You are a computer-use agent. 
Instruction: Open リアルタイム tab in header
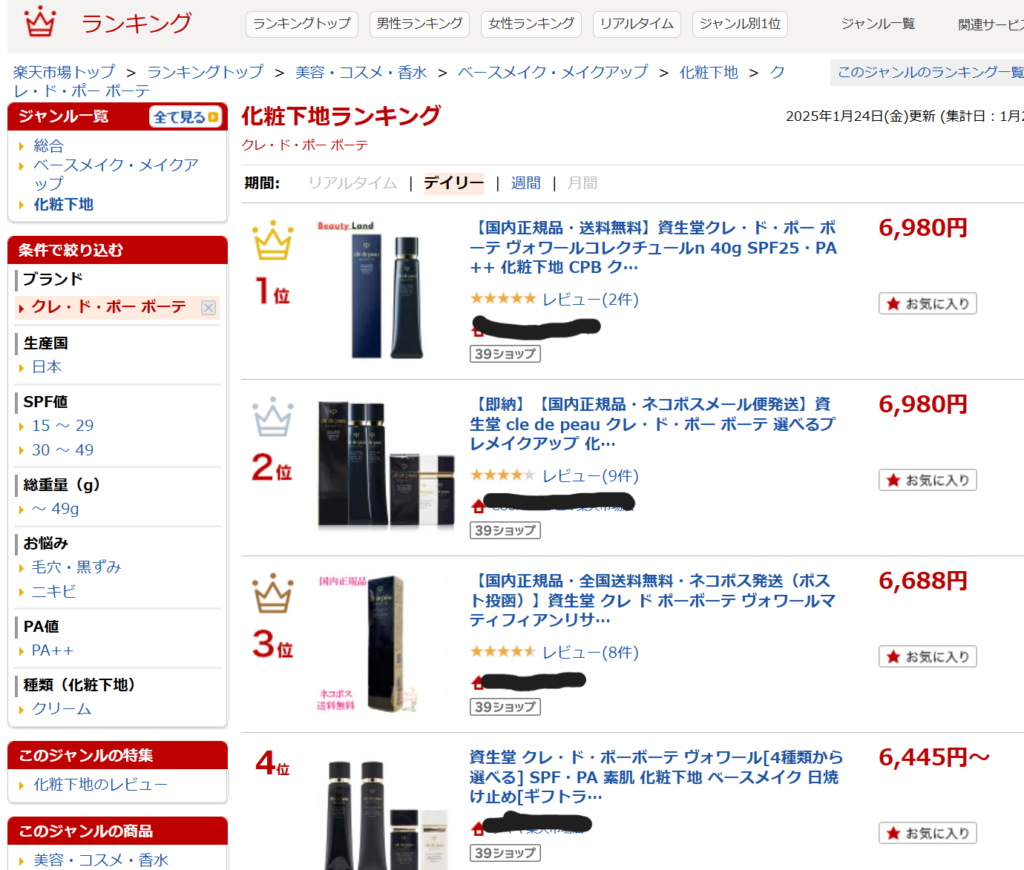click(x=637, y=24)
